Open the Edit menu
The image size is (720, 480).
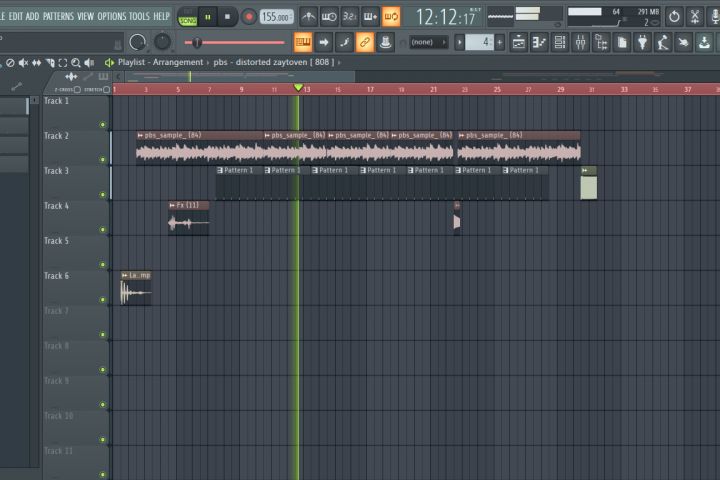point(16,17)
